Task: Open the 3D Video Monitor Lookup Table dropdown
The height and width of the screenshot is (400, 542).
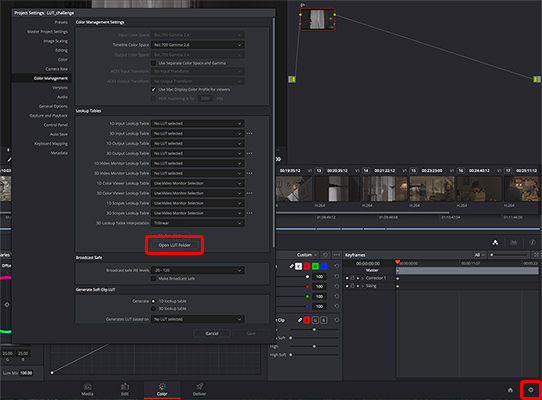Action: pos(197,173)
